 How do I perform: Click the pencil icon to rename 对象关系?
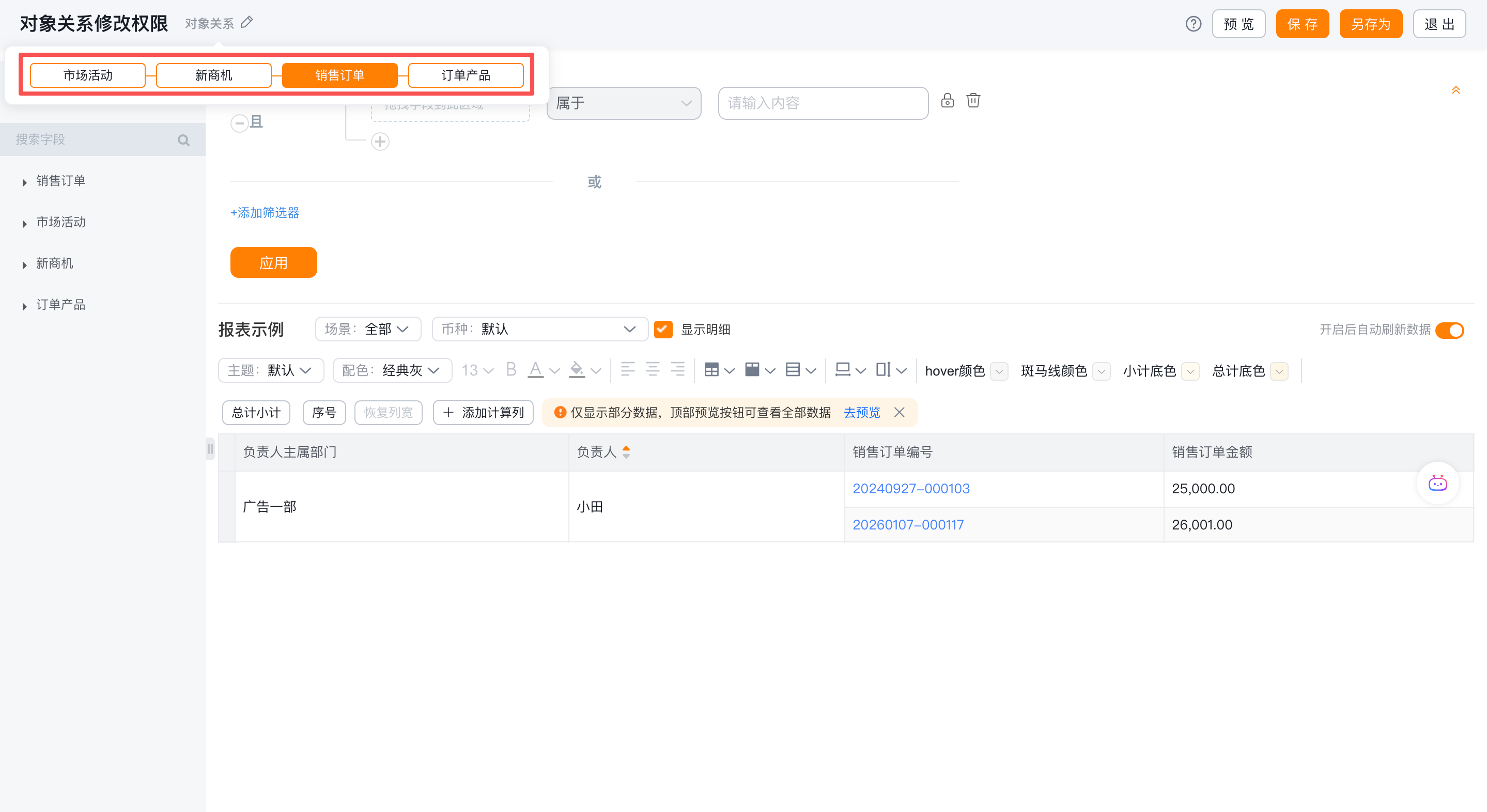click(x=247, y=23)
